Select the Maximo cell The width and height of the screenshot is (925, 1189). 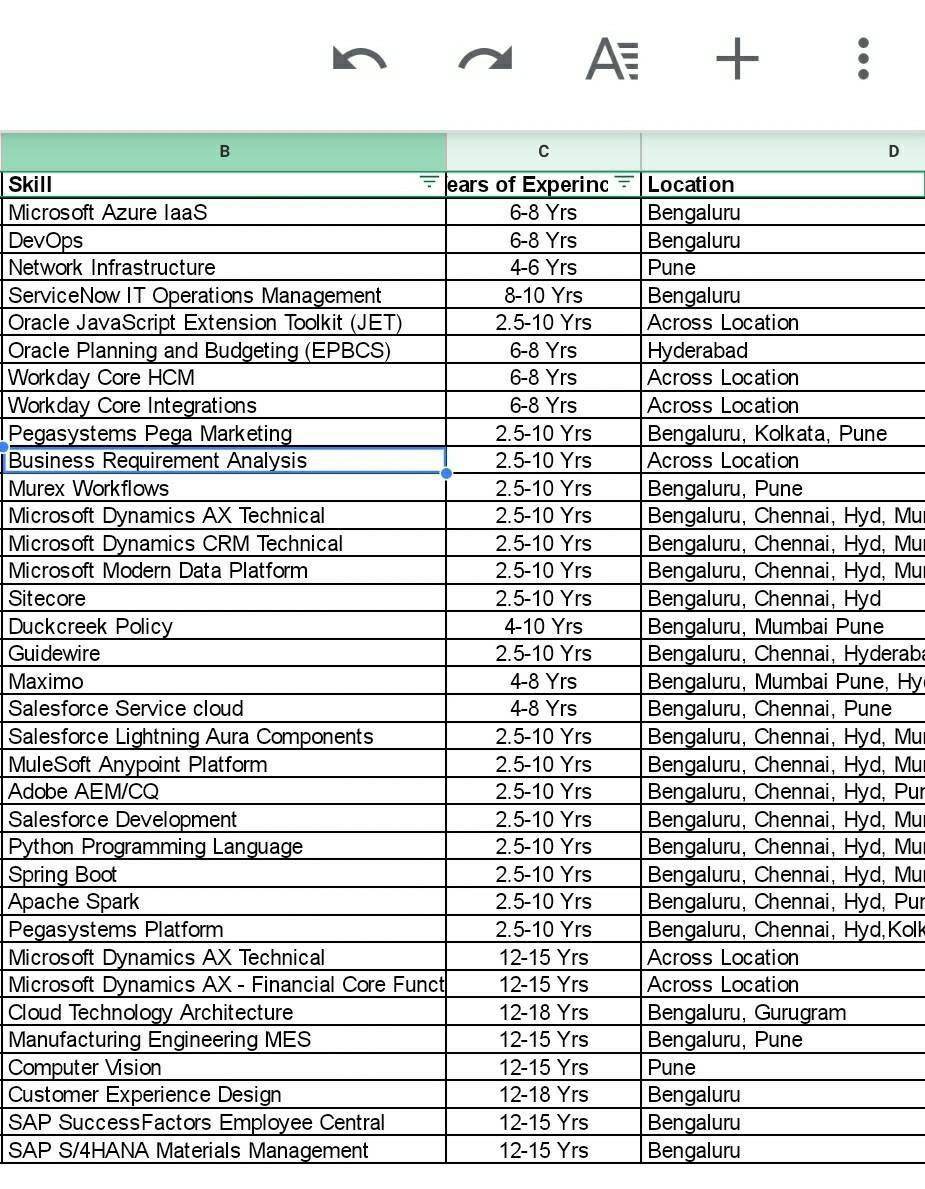(224, 681)
